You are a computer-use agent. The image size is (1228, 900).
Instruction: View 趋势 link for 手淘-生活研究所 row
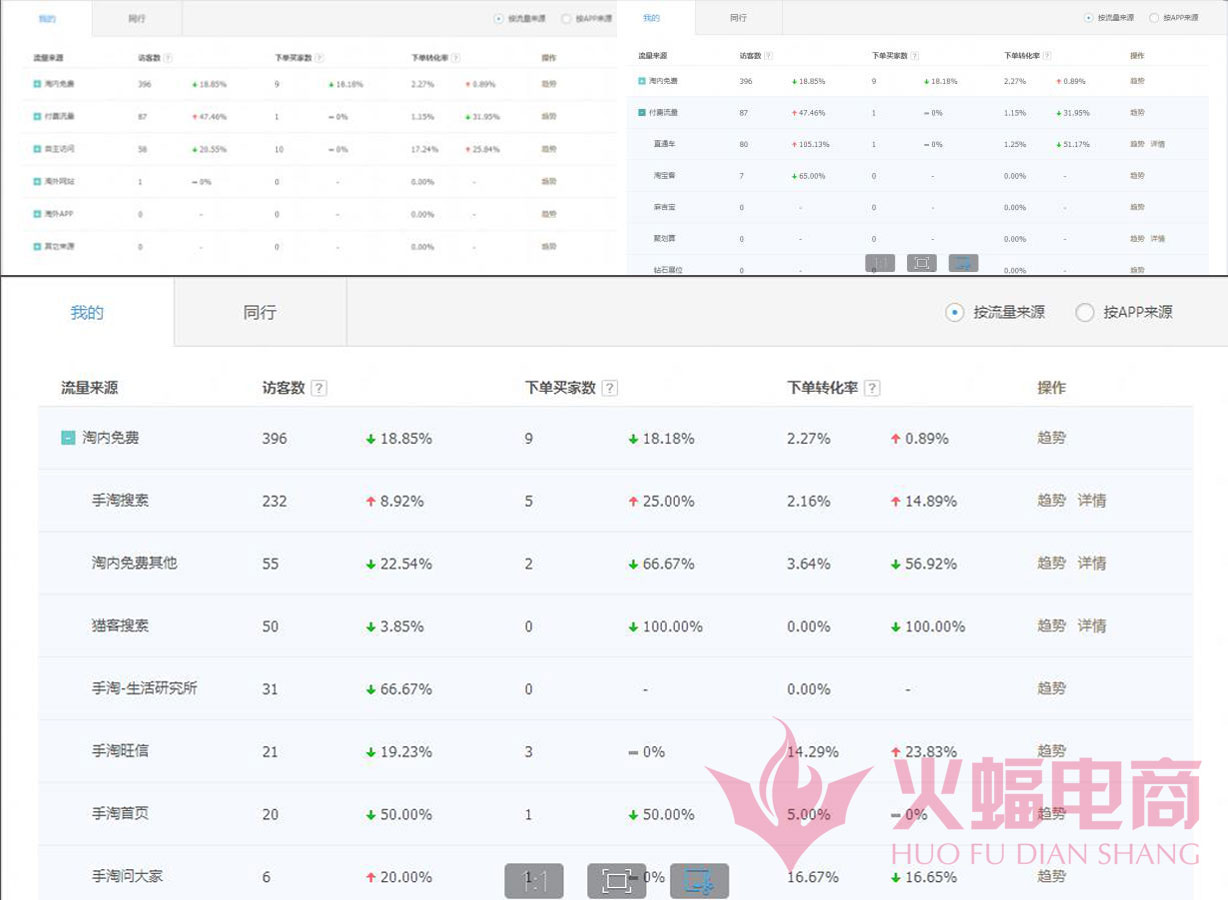(1051, 689)
